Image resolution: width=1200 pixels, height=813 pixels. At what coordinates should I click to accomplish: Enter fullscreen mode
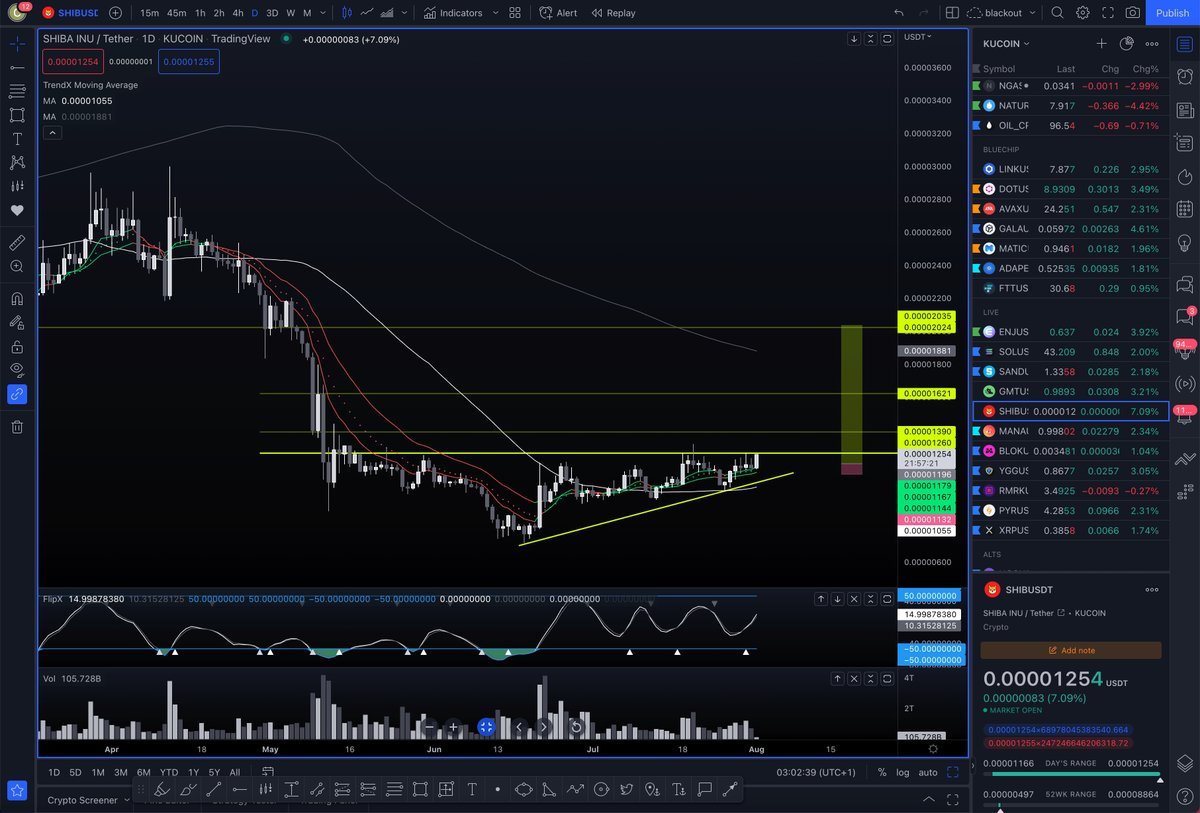pyautogui.click(x=1107, y=13)
